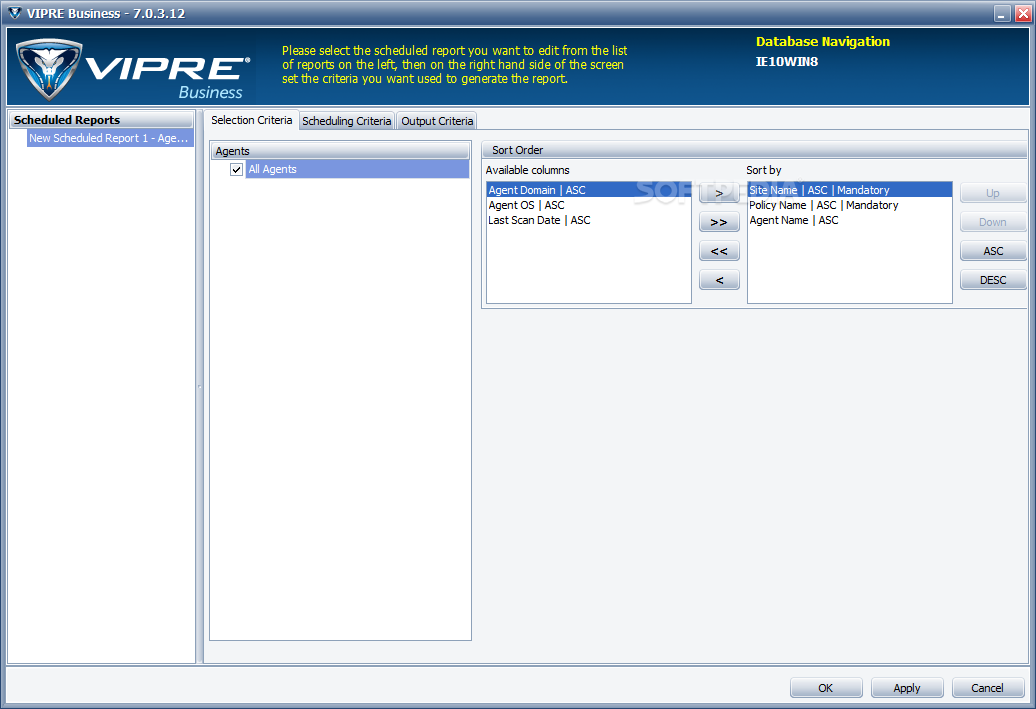Move all columns with >> button

[x=719, y=222]
